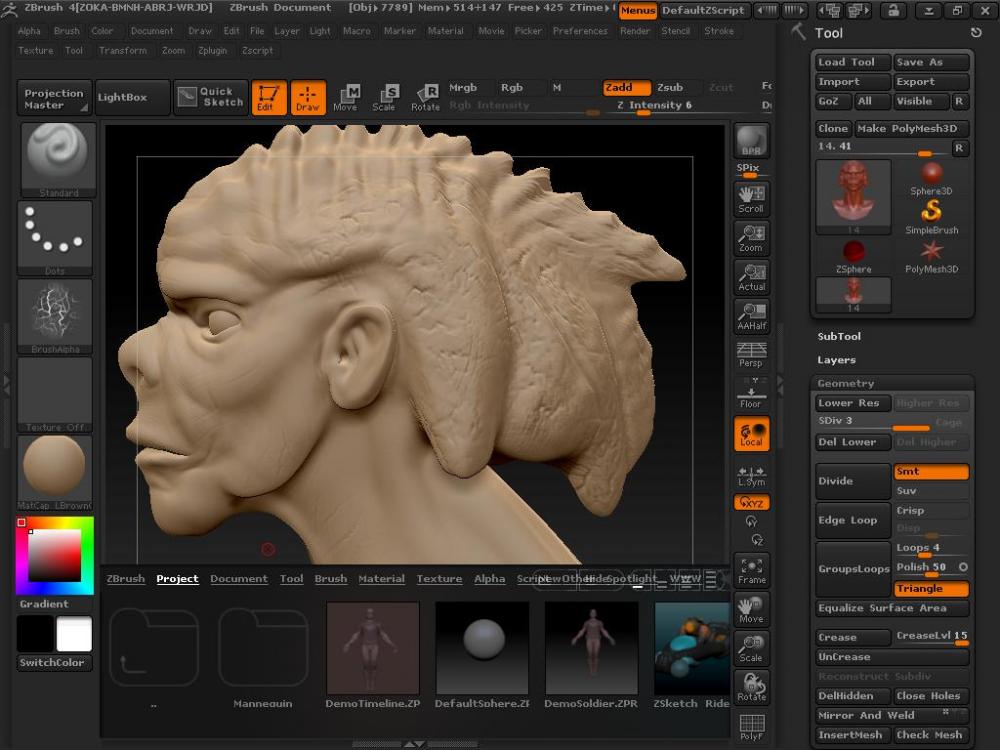
Task: Open the Quick Sketch tool
Action: [211, 97]
